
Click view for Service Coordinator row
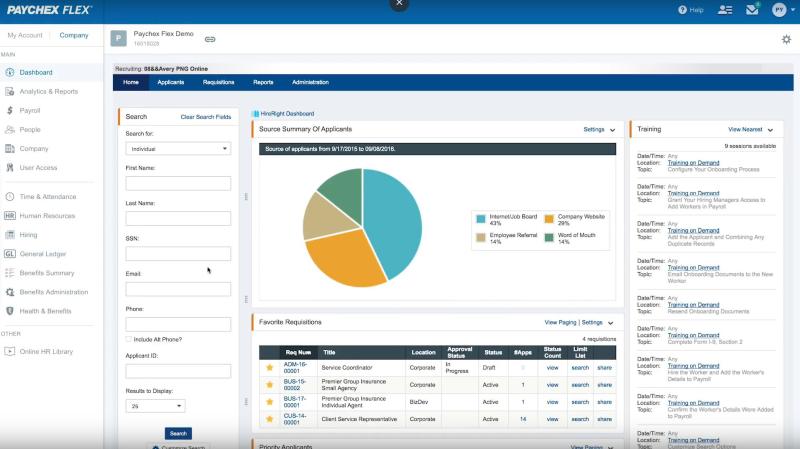[553, 367]
